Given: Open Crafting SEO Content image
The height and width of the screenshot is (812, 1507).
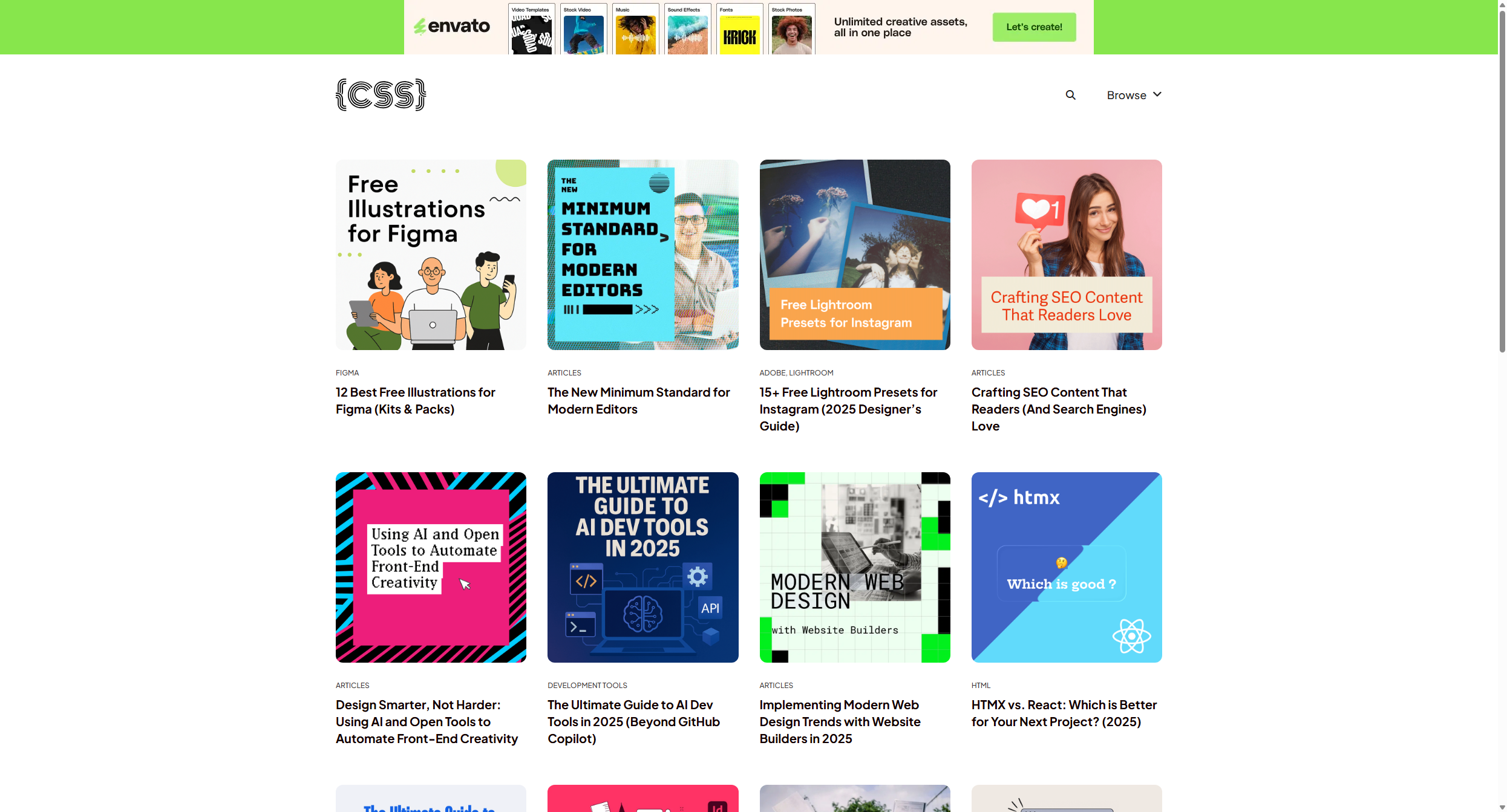Looking at the screenshot, I should [1066, 255].
